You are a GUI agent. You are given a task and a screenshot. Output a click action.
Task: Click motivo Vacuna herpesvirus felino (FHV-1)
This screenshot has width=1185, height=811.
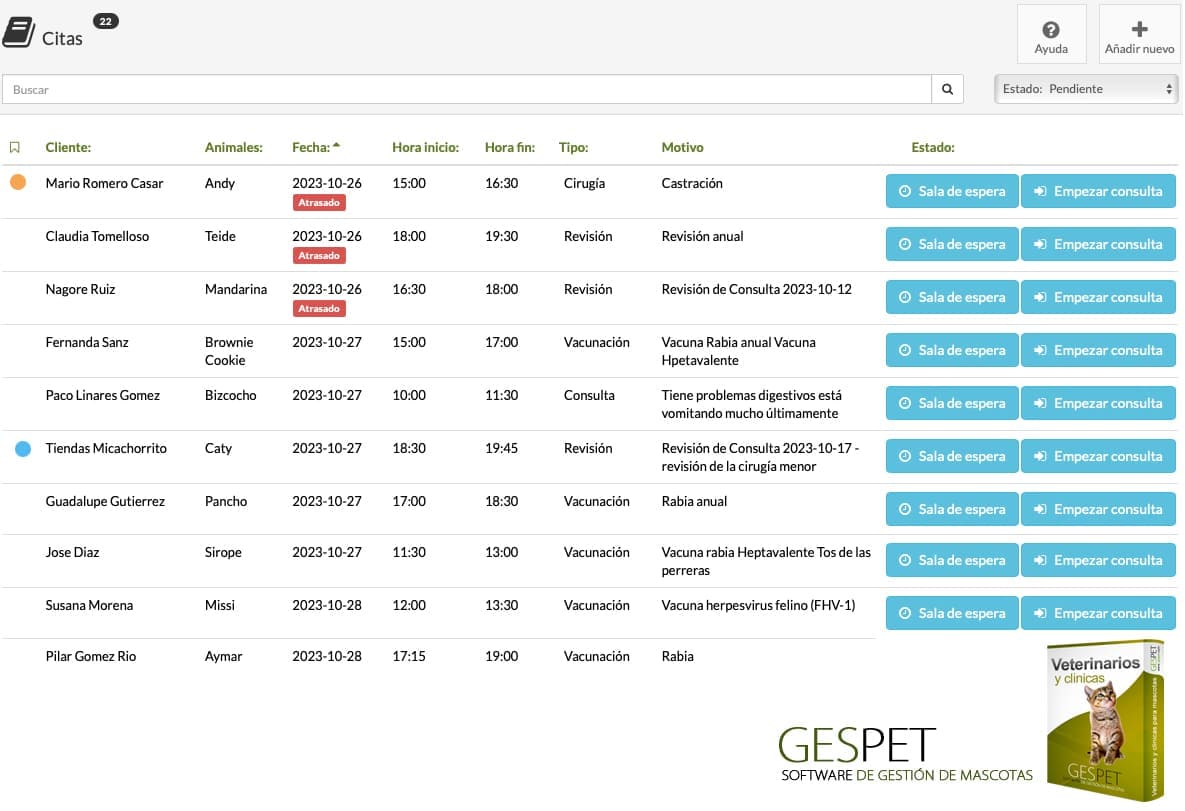coord(758,605)
